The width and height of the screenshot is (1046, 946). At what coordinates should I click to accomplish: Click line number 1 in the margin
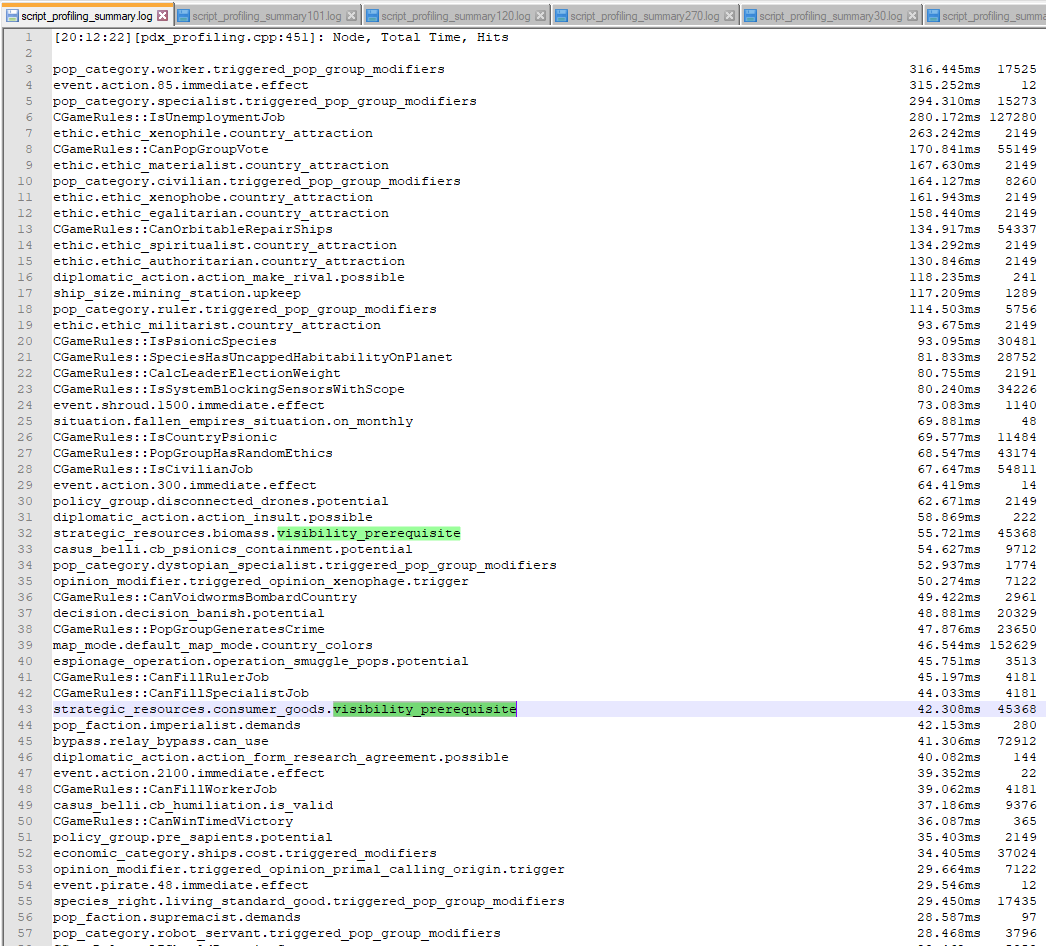click(29, 37)
